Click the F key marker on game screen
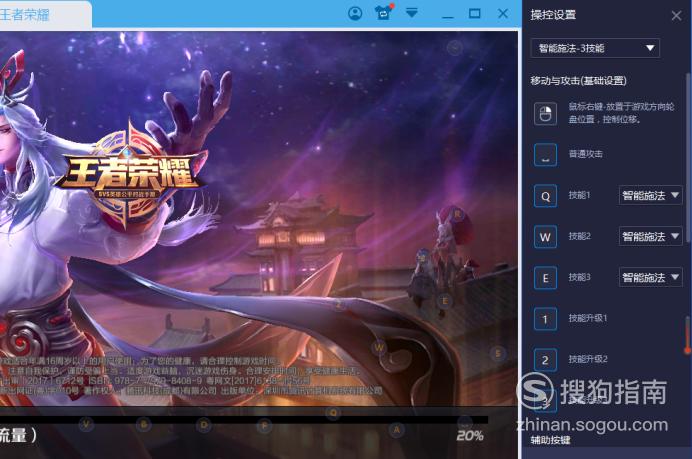The height and width of the screenshot is (459, 692). (x=264, y=425)
